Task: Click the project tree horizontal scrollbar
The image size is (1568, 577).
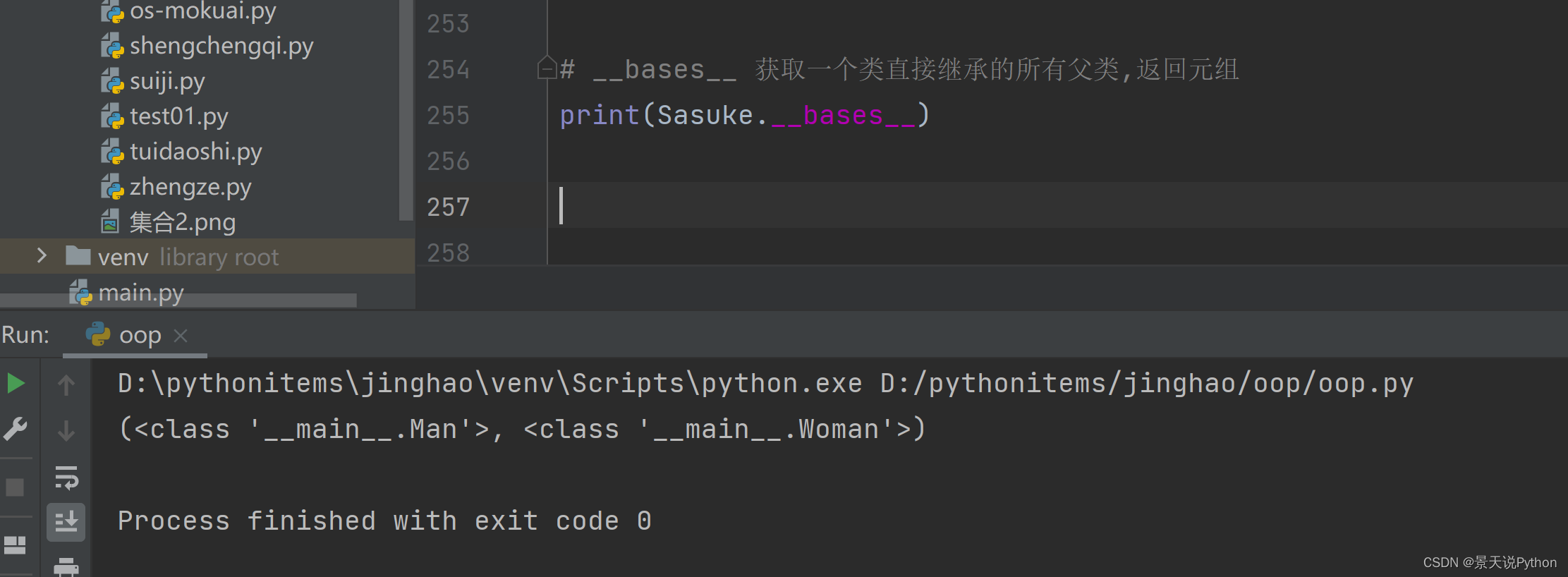Action: pos(178,300)
